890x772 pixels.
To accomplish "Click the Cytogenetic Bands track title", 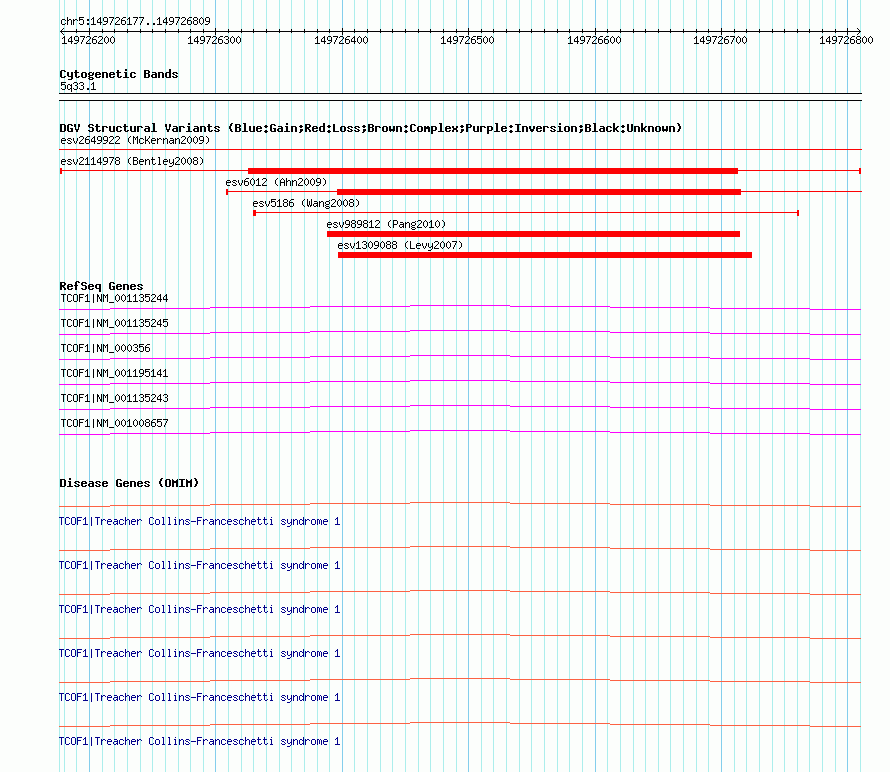I will pos(119,74).
